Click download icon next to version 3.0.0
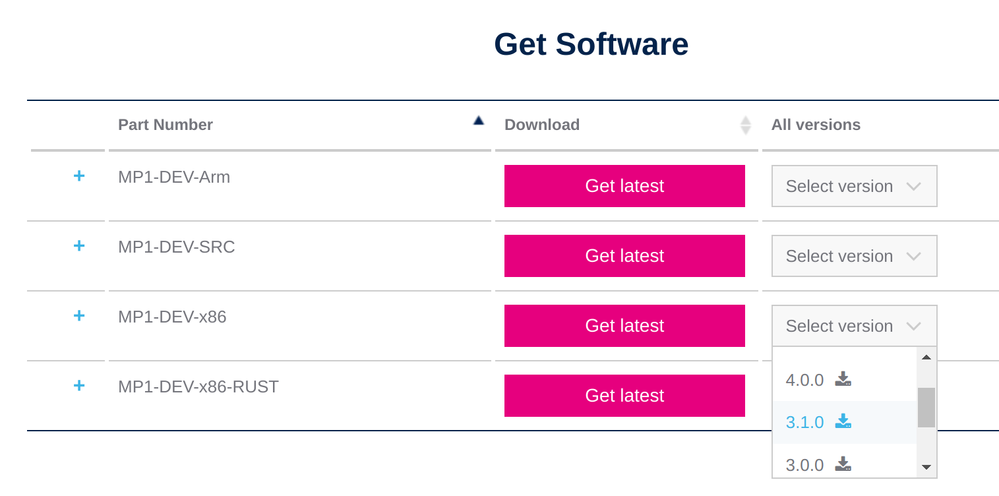The height and width of the screenshot is (496, 999). 844,464
